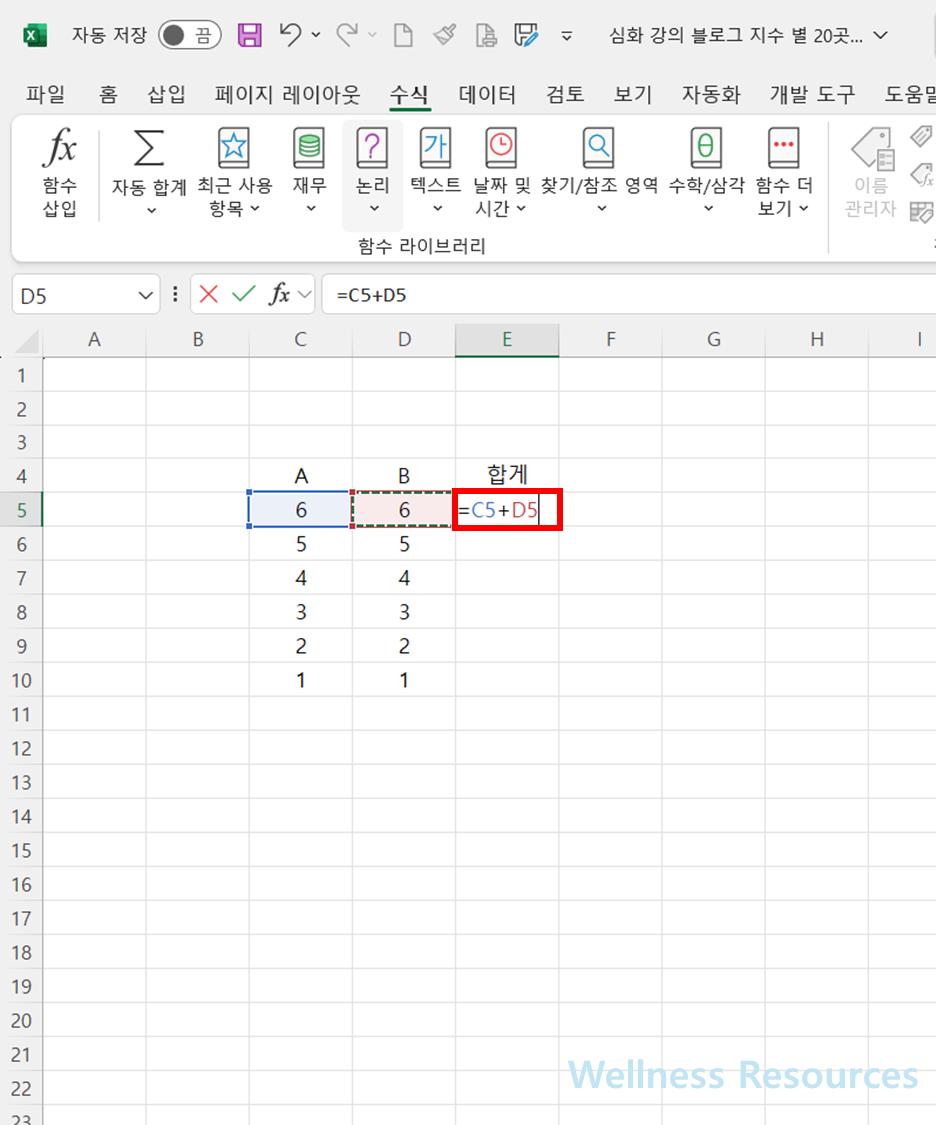Image resolution: width=942 pixels, height=1125 pixels.
Task: Click the Format Painter brush icon
Action: click(445, 34)
